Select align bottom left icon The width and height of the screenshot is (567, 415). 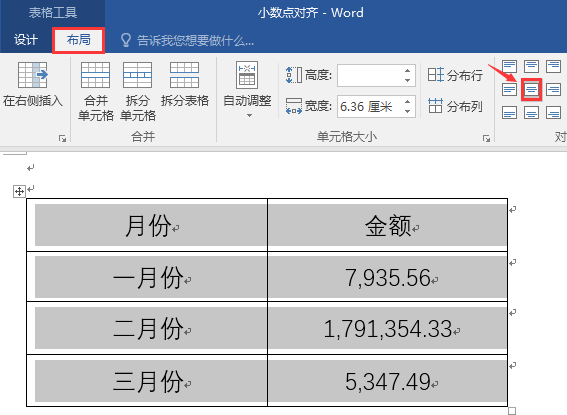[x=510, y=113]
